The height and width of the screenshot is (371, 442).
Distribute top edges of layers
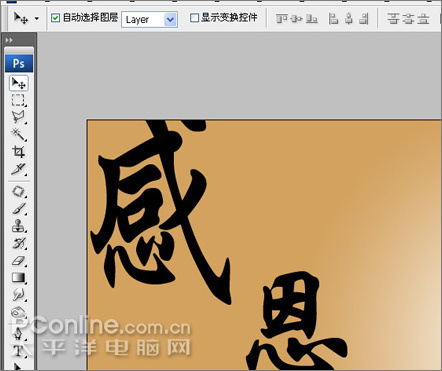(393, 19)
